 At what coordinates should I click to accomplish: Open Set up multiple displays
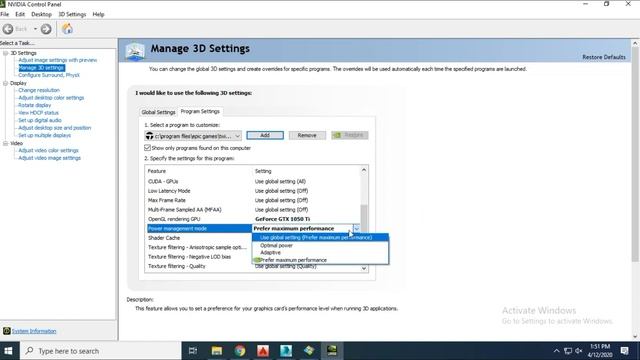44,136
